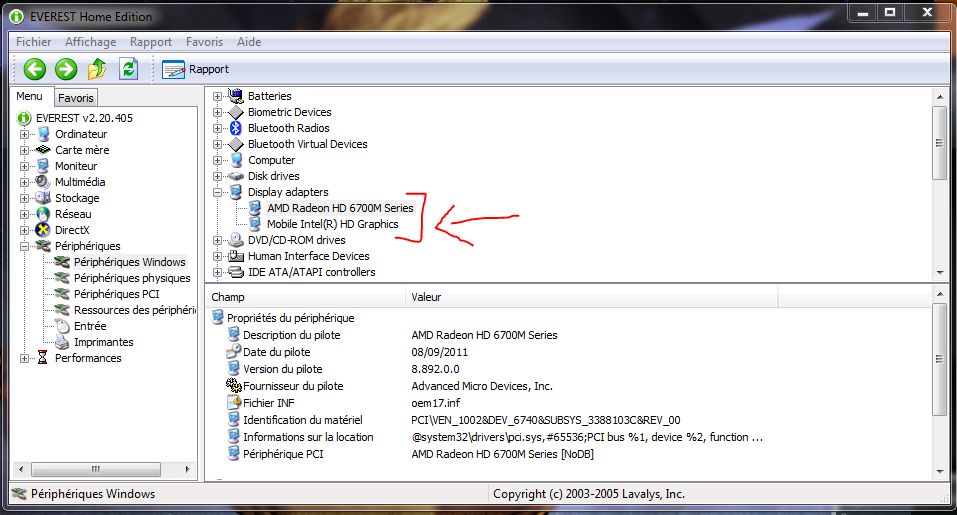Image resolution: width=957 pixels, height=515 pixels.
Task: Select Périphériques Windows in the tree
Action: 129,262
